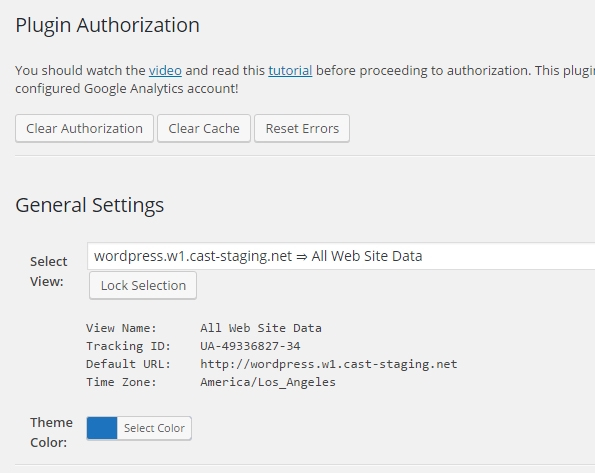Click the America/Los_Angeles time zone value
Image resolution: width=595 pixels, height=473 pixels.
click(x=268, y=382)
